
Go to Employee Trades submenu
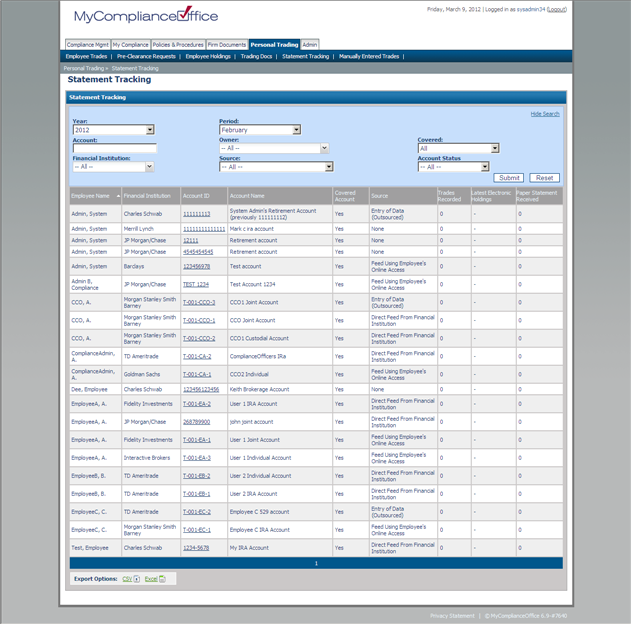87,56
